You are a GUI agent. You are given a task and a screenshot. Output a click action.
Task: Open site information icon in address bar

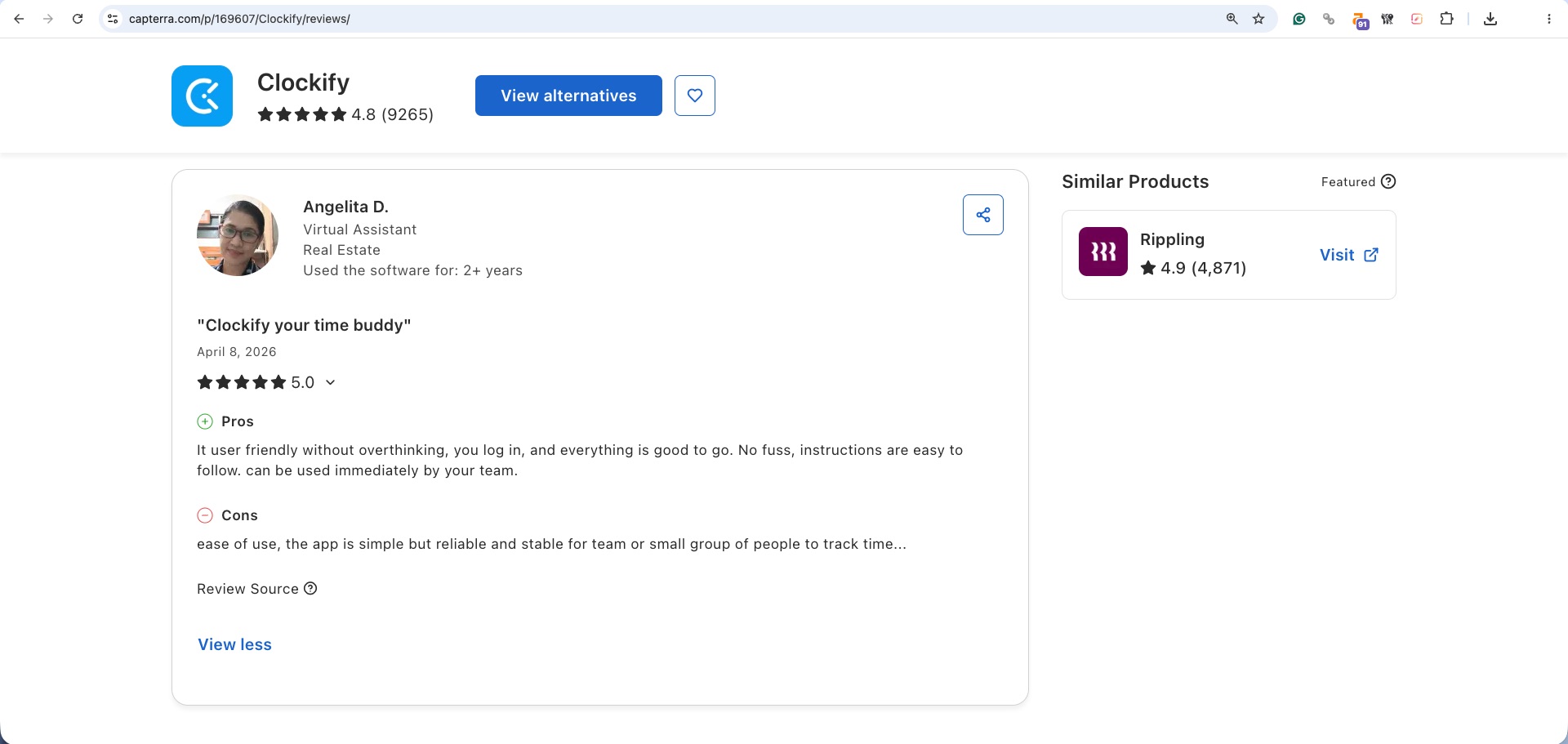(114, 19)
